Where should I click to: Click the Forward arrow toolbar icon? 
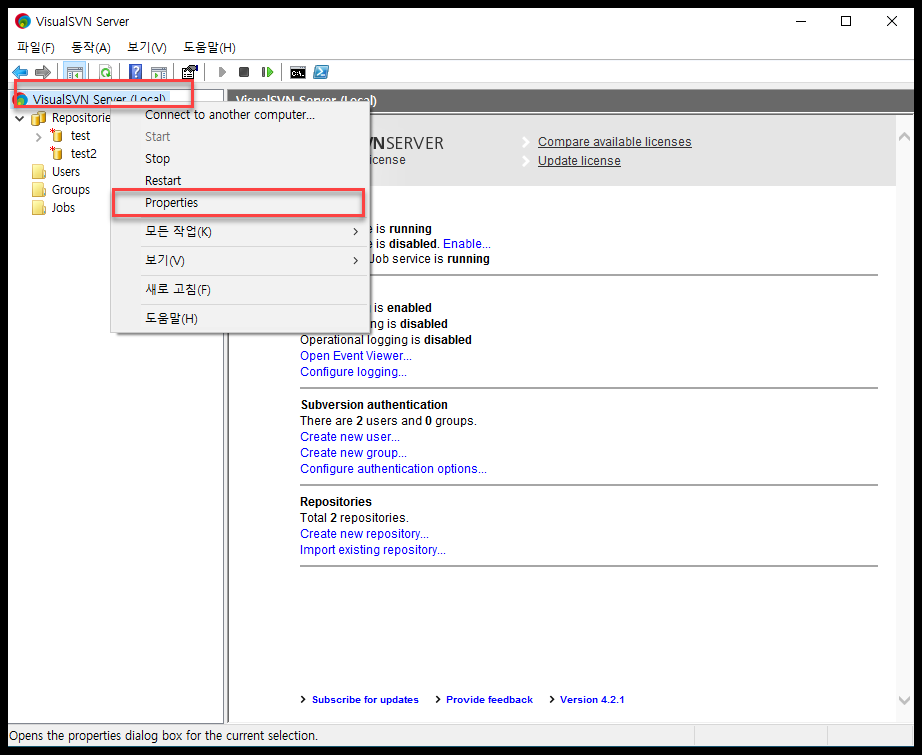(42, 72)
